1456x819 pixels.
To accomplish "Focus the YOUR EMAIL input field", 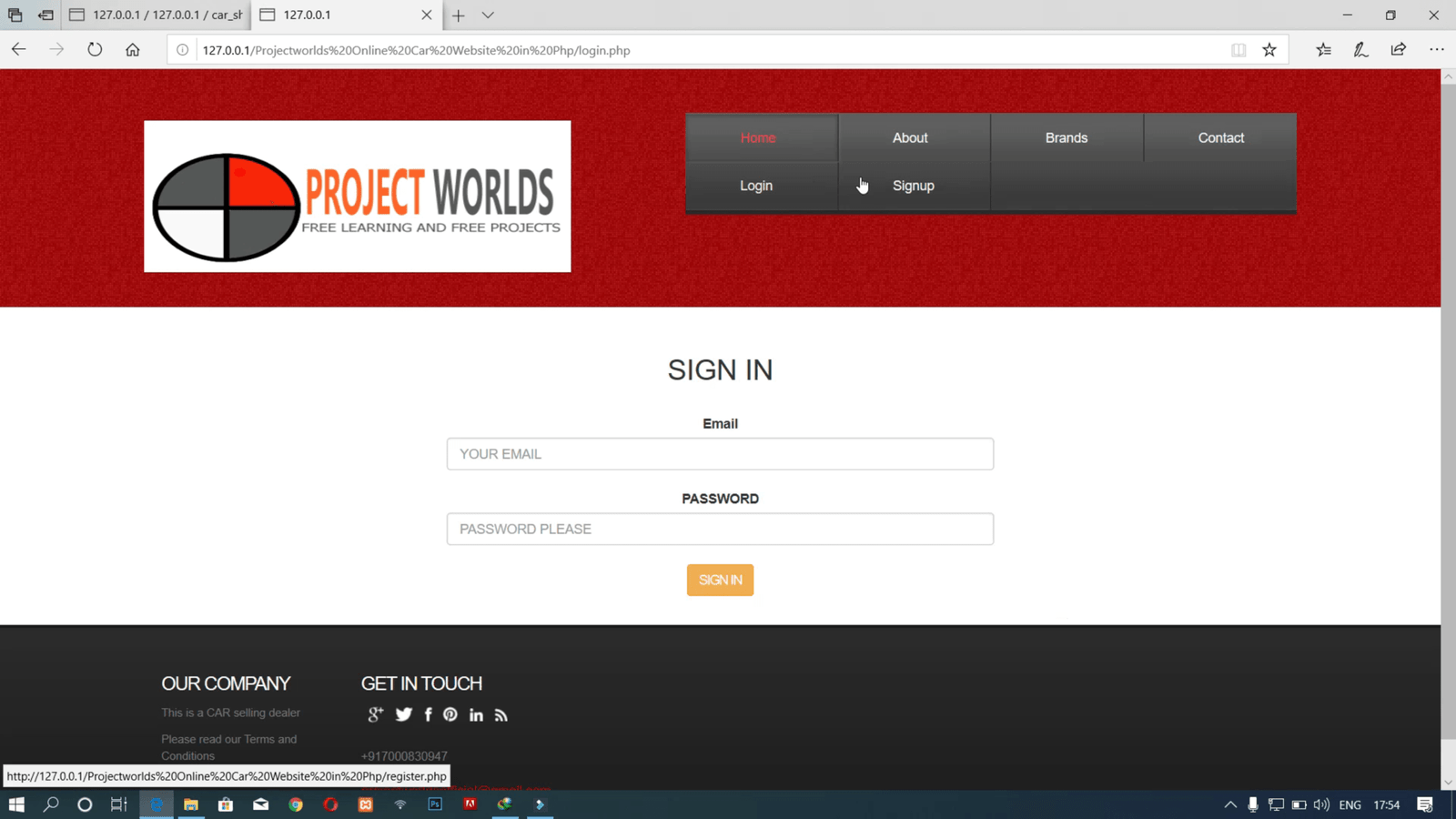I will point(720,454).
